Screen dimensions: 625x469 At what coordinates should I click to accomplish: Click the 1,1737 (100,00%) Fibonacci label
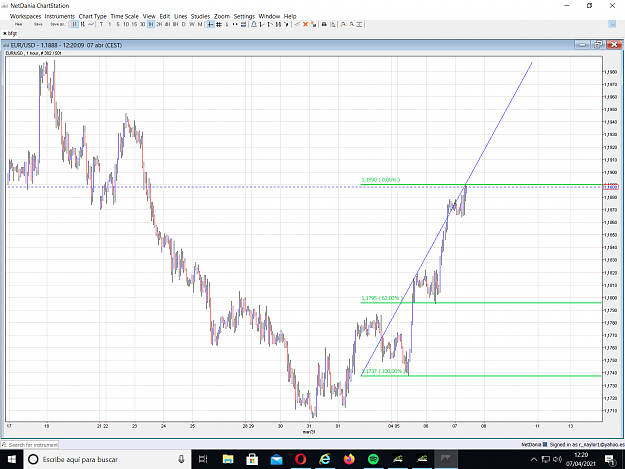[x=383, y=371]
